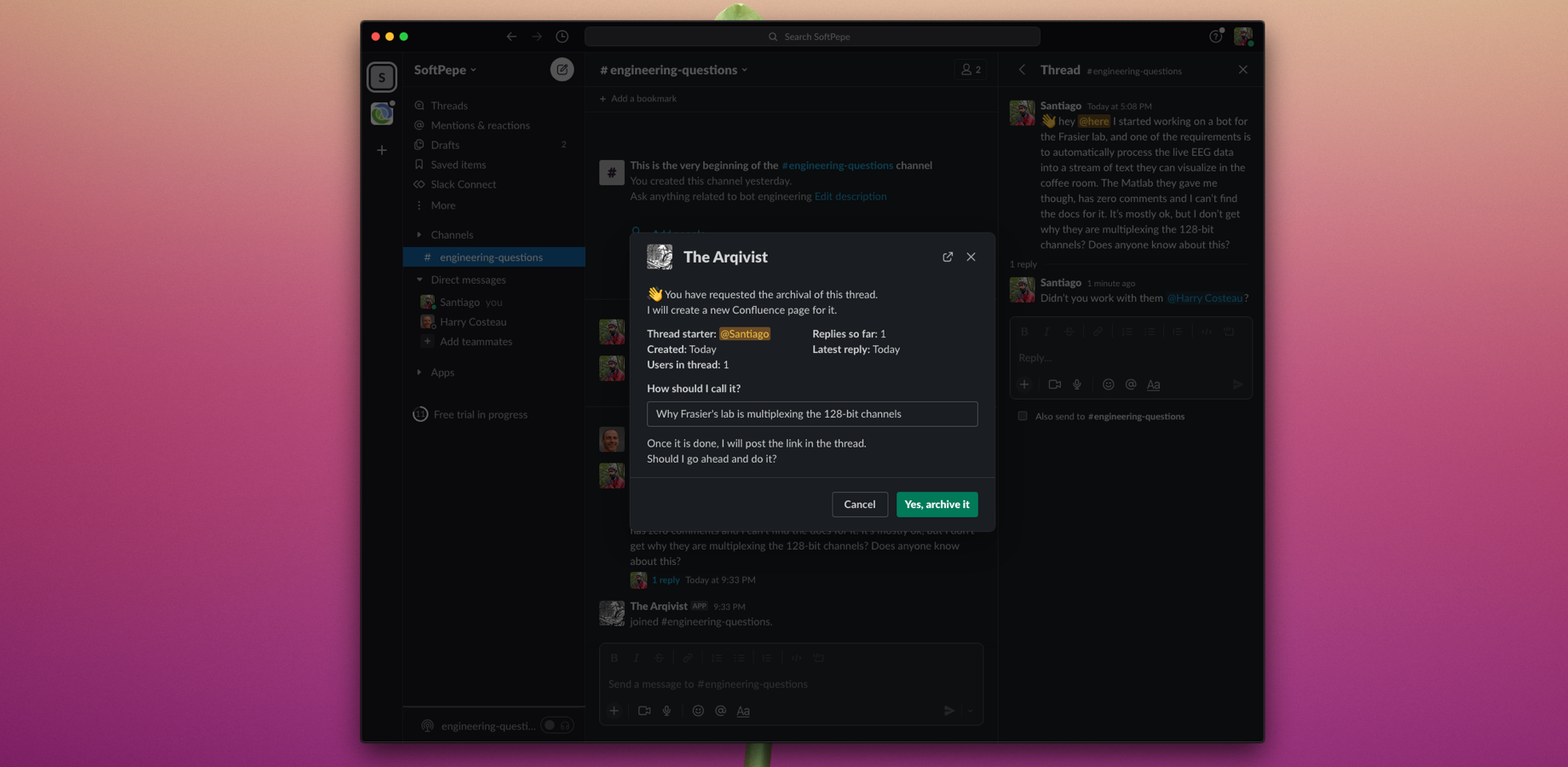Check Also send to #engineering-questions

(1023, 417)
